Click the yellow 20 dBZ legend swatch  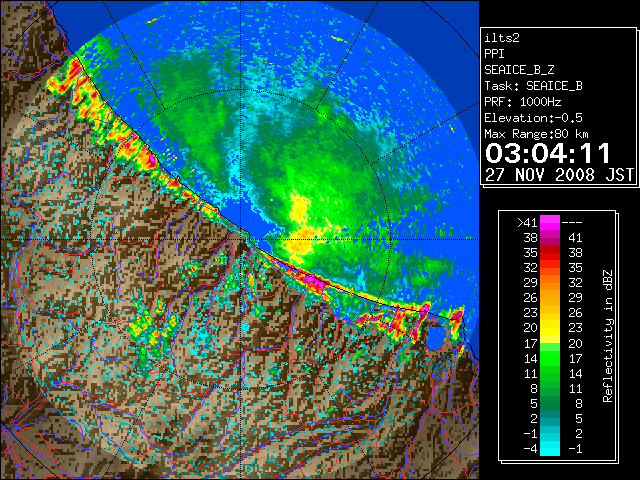[550, 328]
